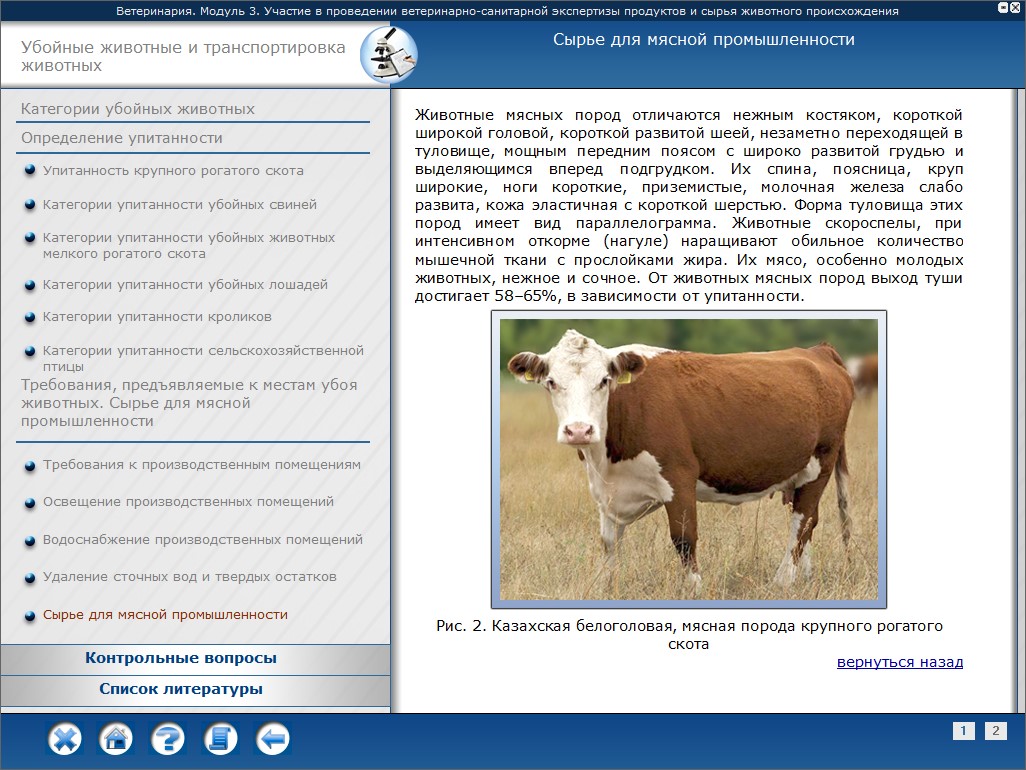Screen dimensions: 1026x770
Task: Click bullet beside Освещение производственных помещений
Action: coord(30,502)
